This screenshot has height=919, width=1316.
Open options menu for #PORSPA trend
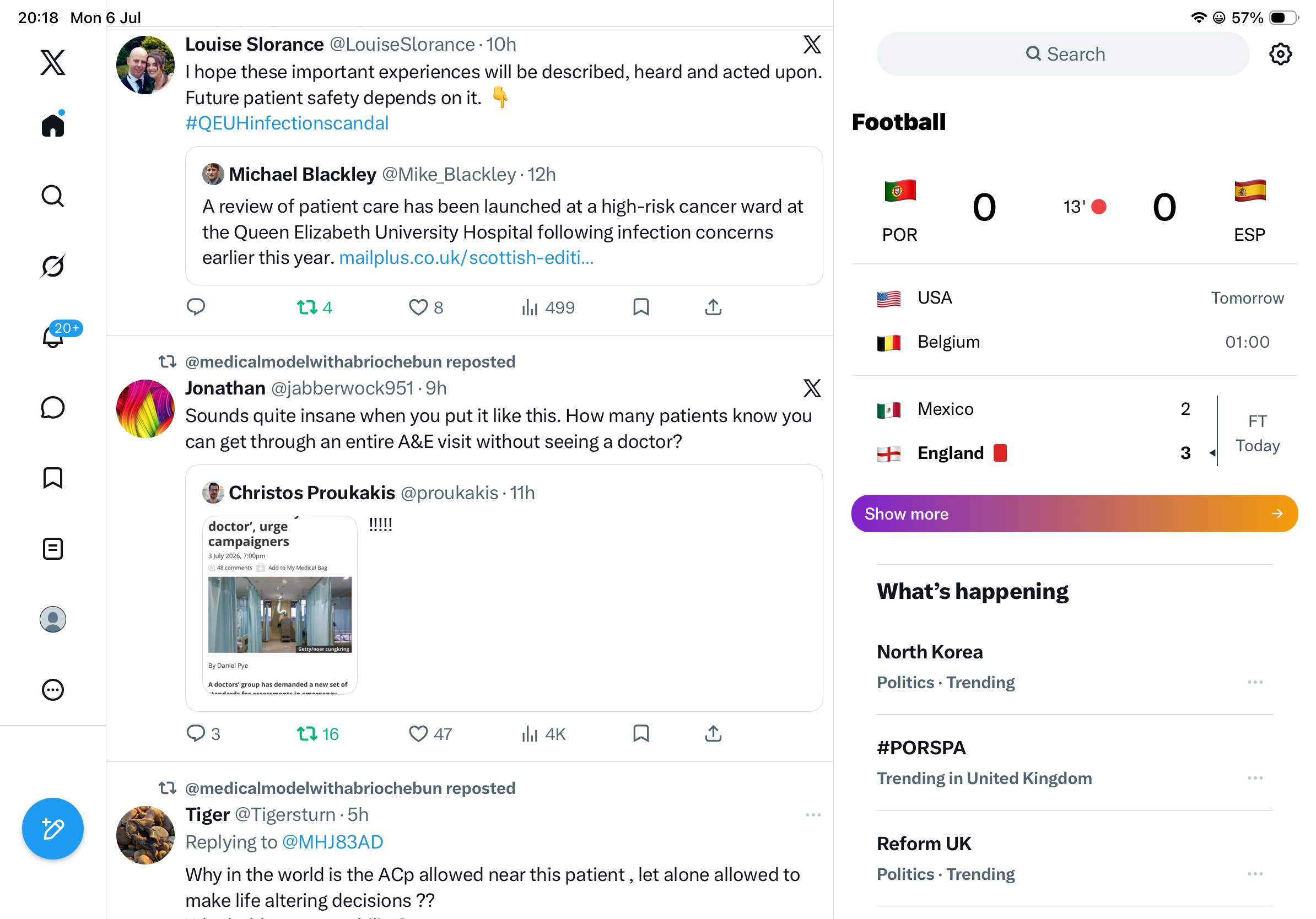(x=1255, y=778)
